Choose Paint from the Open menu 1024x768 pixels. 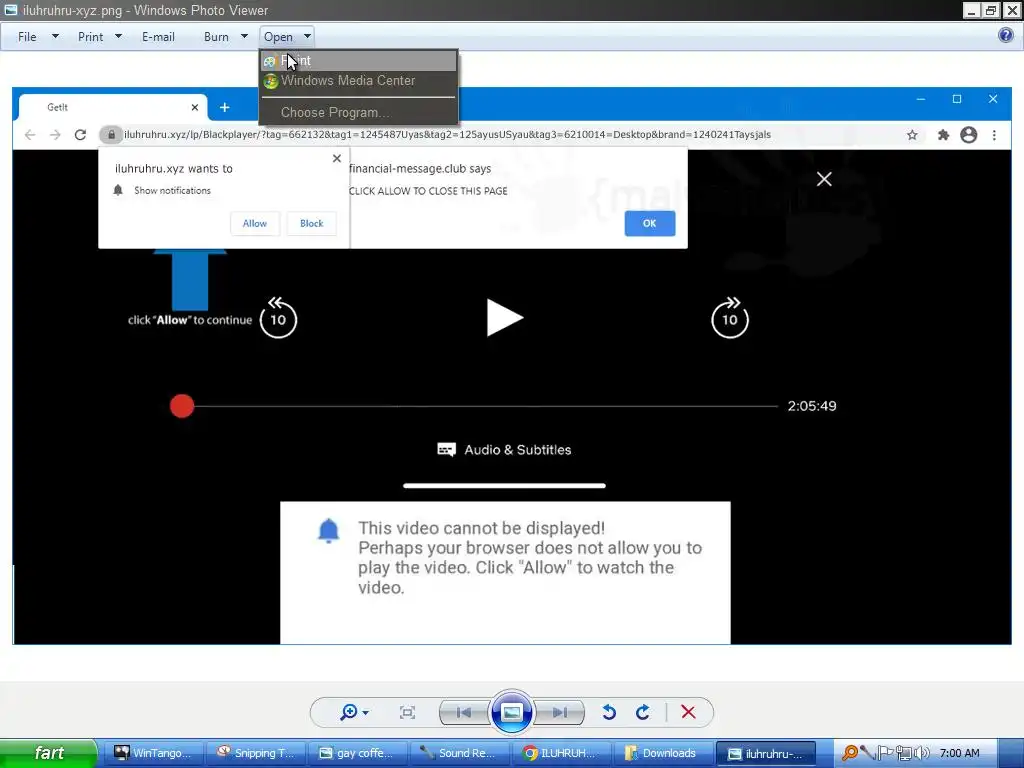pyautogui.click(x=359, y=61)
